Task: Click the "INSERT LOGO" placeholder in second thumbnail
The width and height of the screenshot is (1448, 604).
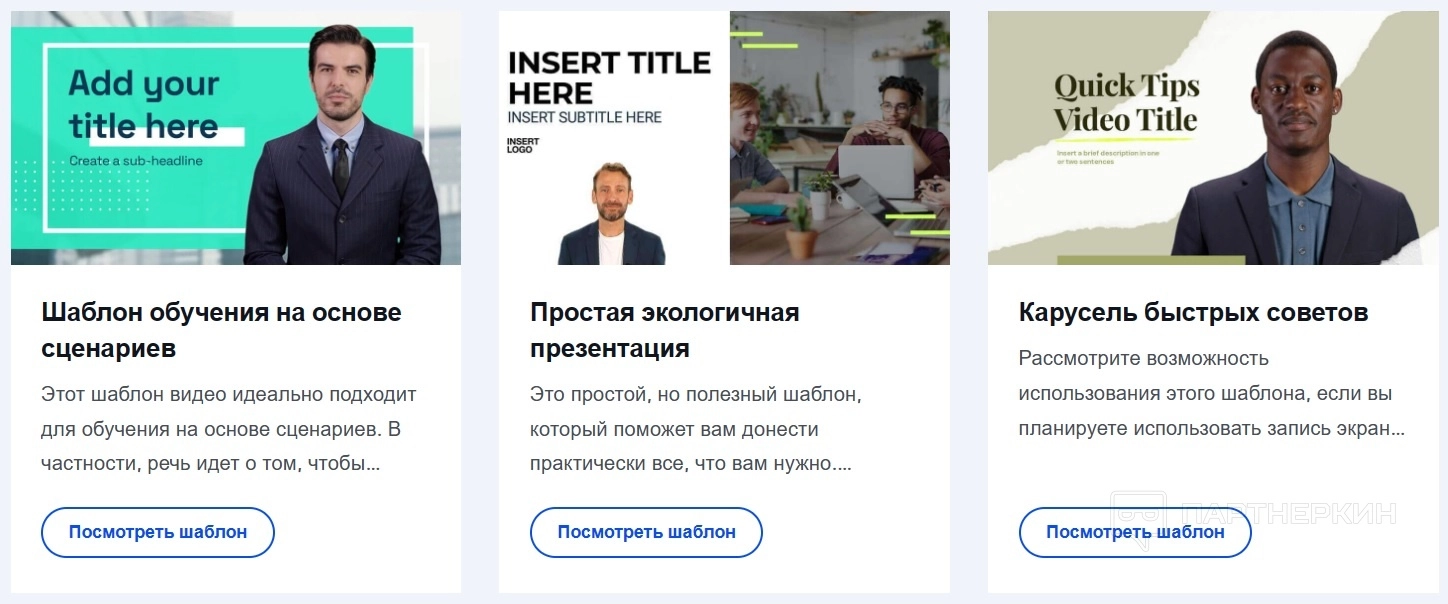Action: pos(523,146)
